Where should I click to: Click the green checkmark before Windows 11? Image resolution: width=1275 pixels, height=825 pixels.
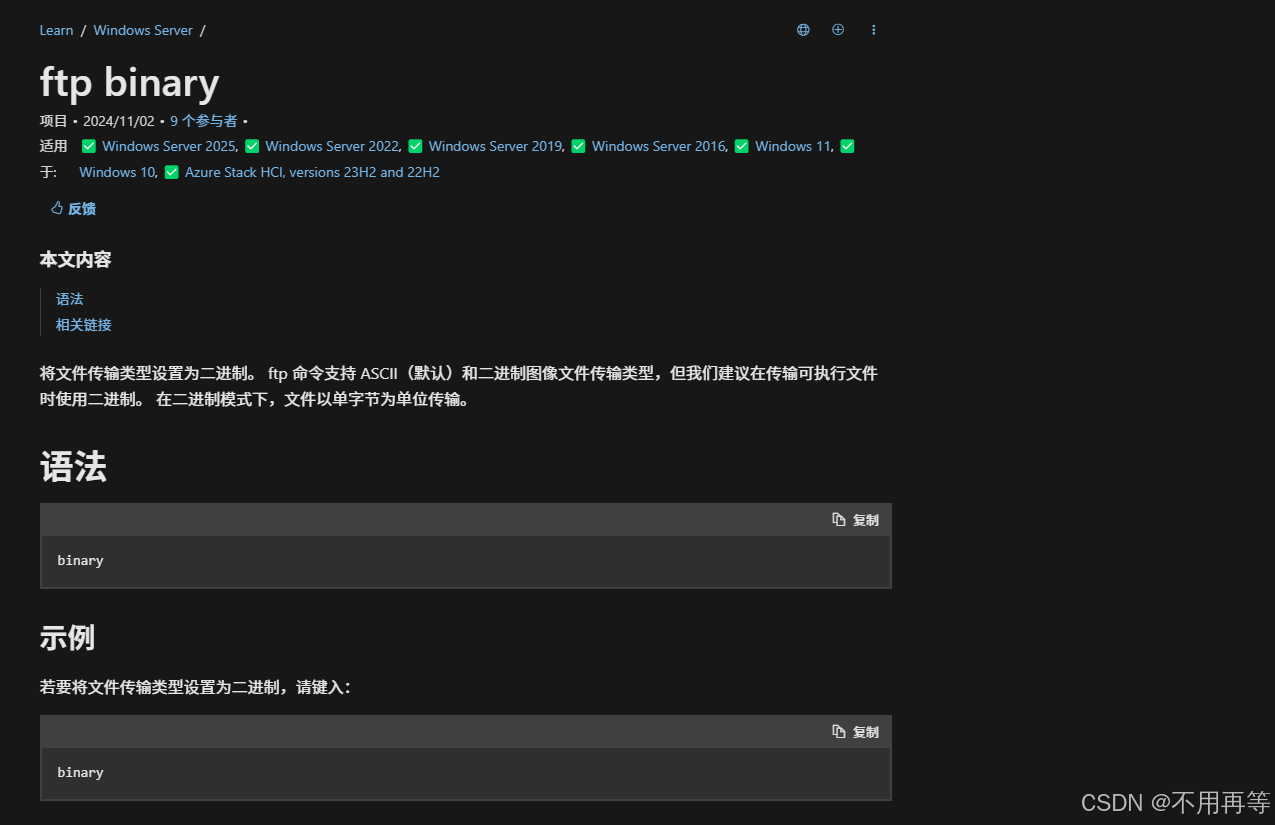click(742, 146)
